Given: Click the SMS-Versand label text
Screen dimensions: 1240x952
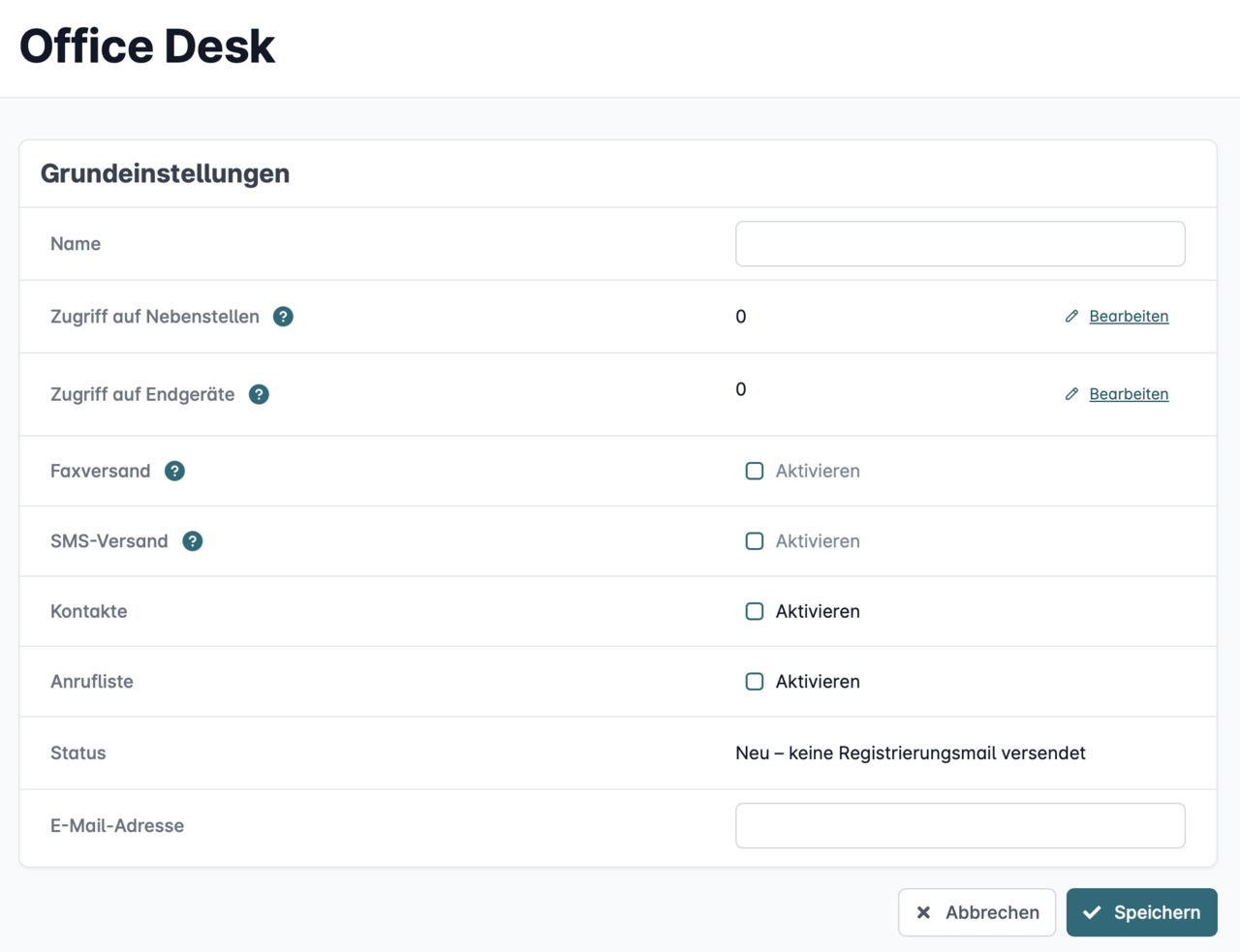Looking at the screenshot, I should pos(109,541).
